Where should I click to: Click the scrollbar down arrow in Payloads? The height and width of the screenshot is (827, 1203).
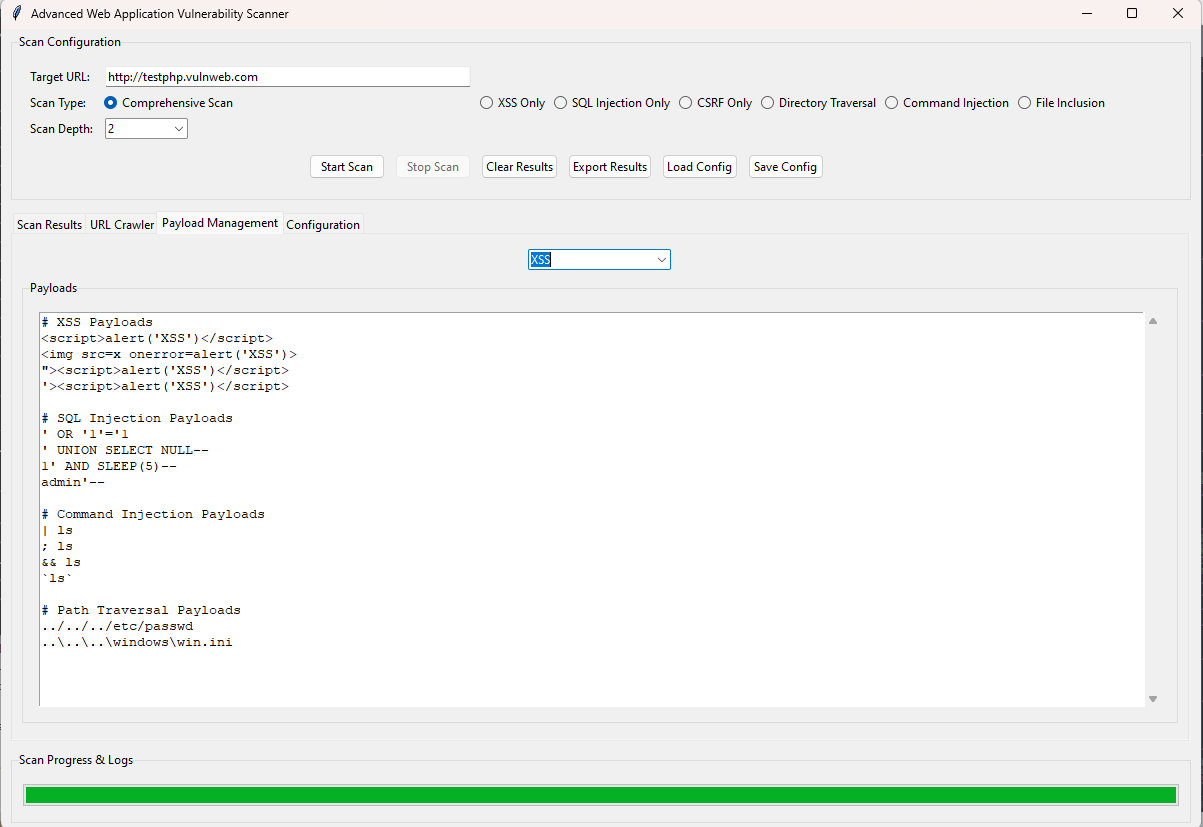click(x=1153, y=699)
